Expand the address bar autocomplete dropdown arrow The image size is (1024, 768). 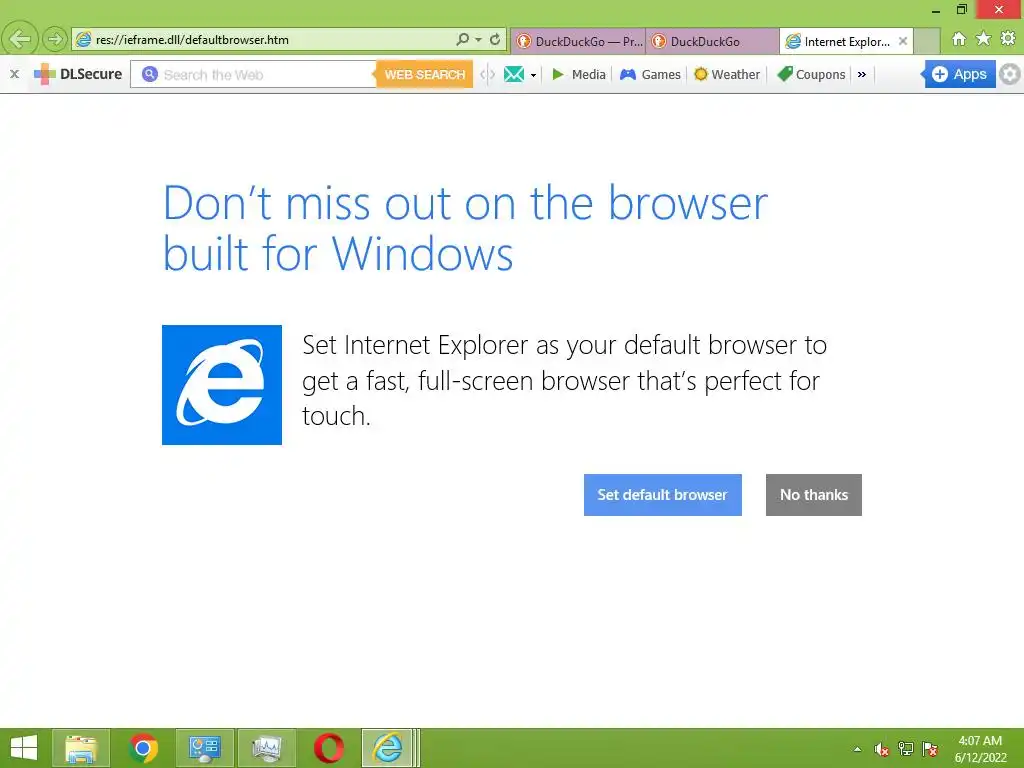pos(479,40)
